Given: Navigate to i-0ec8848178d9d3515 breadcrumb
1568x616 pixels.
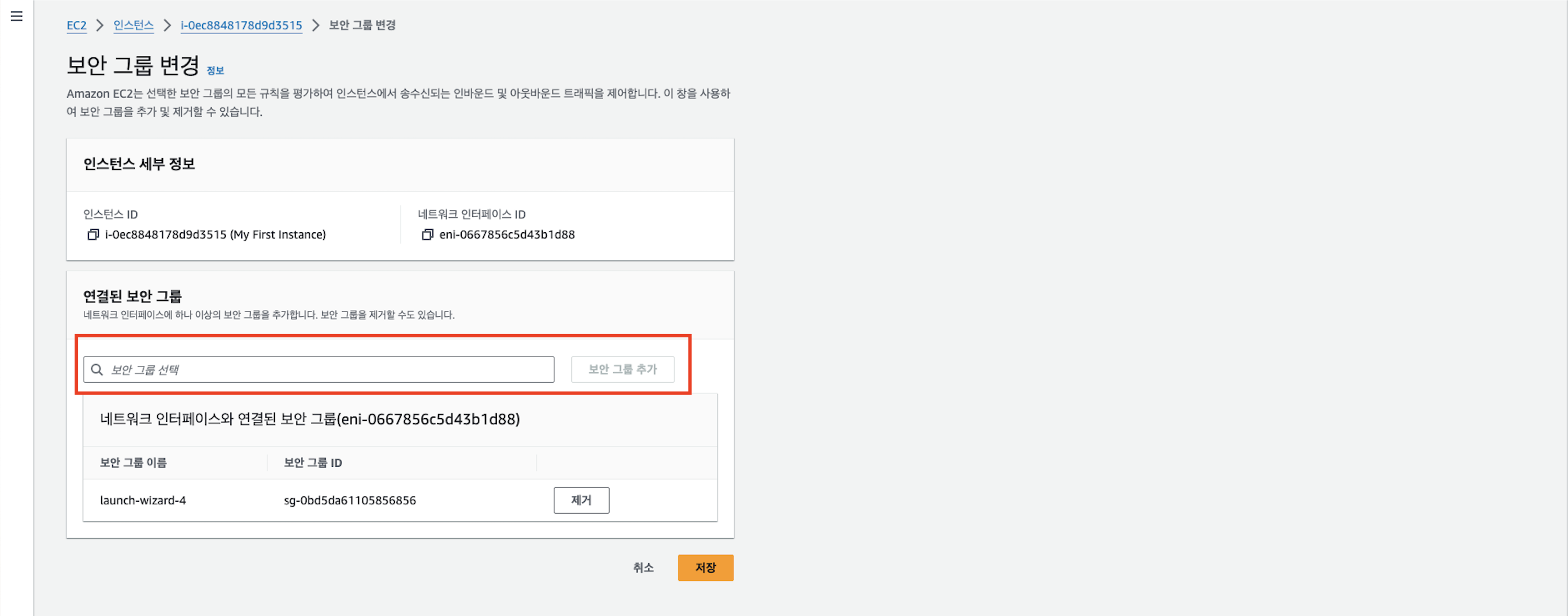Looking at the screenshot, I should coord(241,26).
